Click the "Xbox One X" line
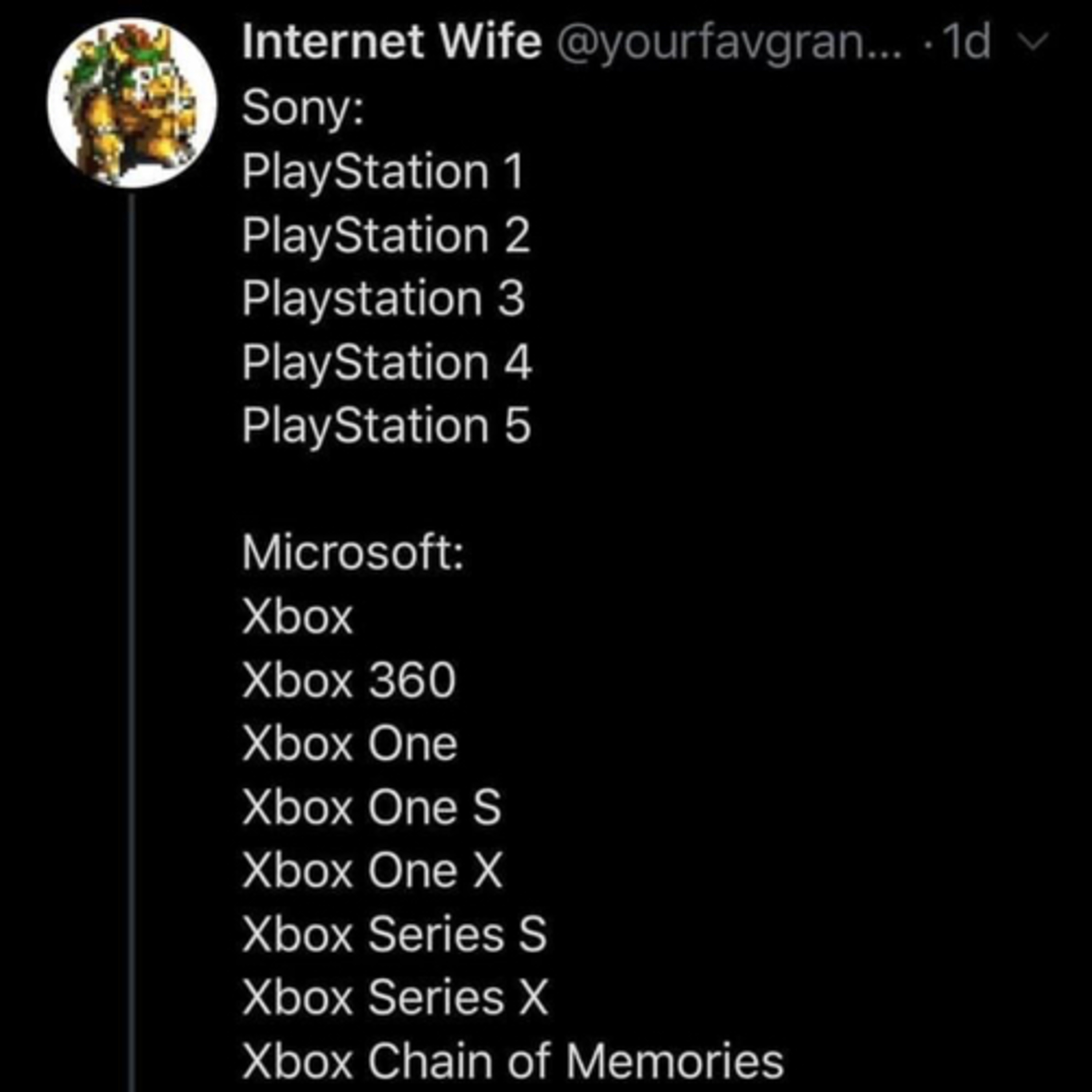Screen dimensions: 1092x1092 tap(372, 870)
